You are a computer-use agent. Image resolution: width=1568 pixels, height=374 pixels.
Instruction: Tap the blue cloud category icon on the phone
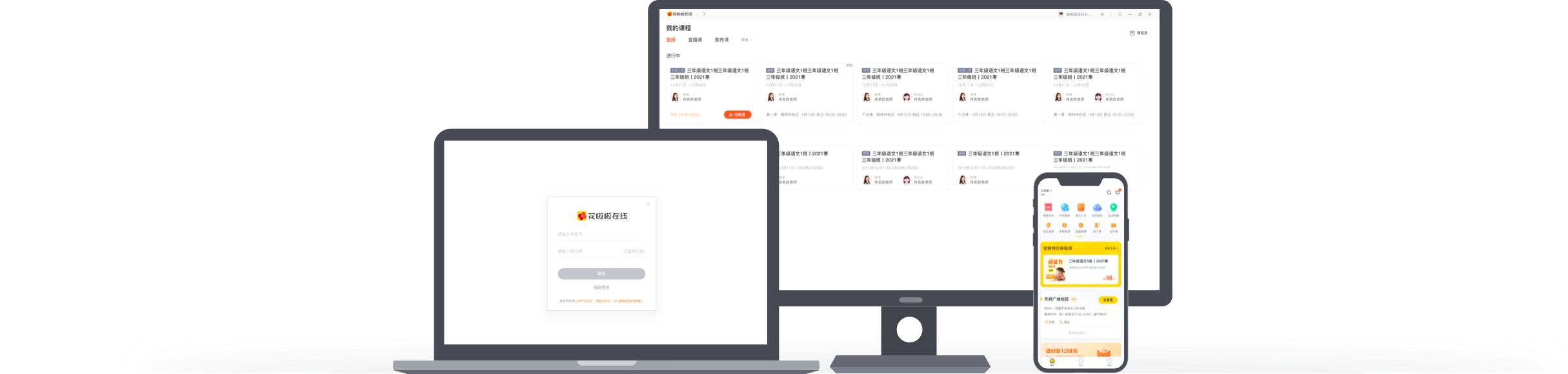pyautogui.click(x=1097, y=208)
